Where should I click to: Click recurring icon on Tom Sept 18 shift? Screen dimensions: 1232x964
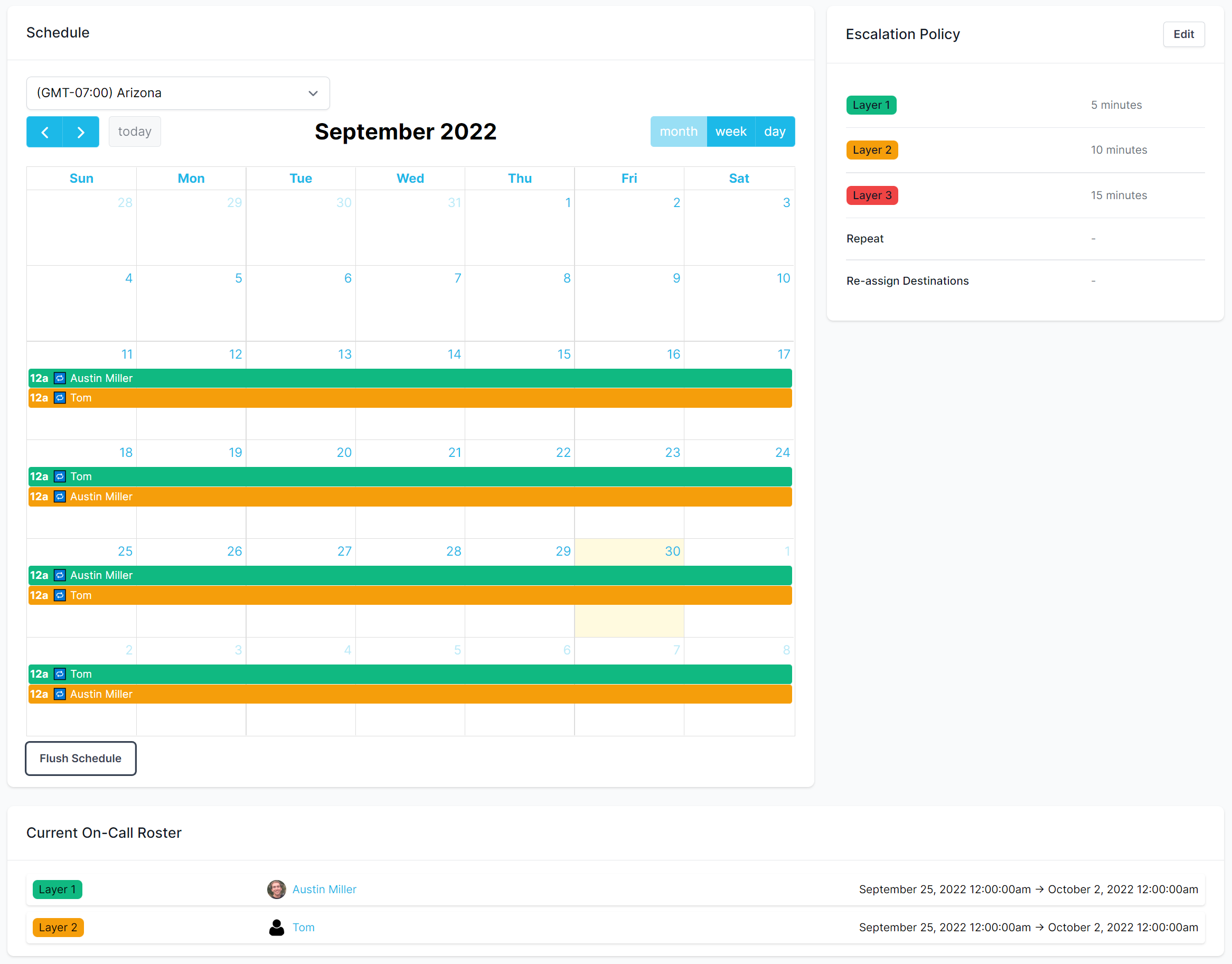coord(60,476)
